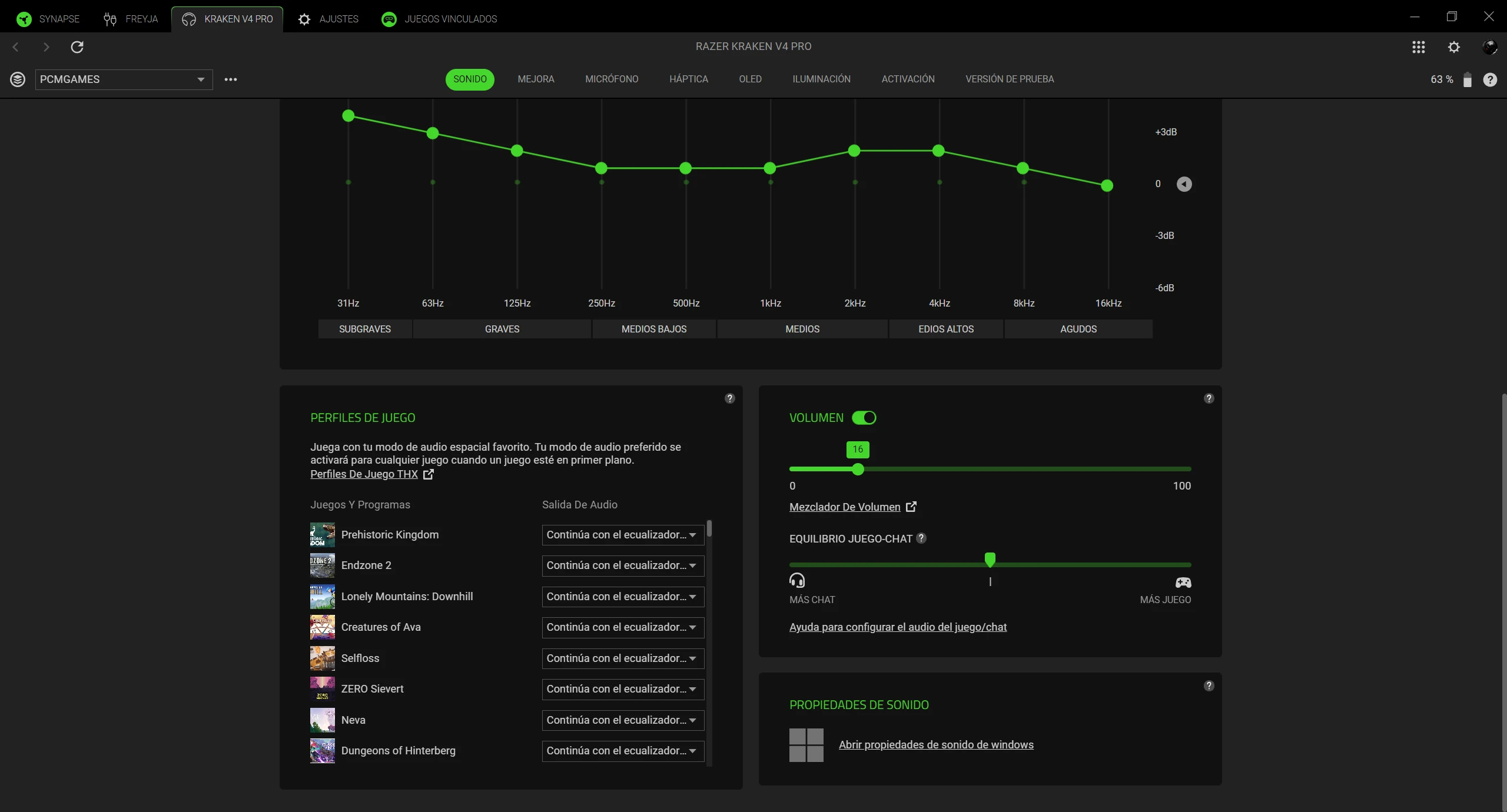1507x812 pixels.
Task: Click the Más Juego controller icon
Action: [x=1183, y=583]
